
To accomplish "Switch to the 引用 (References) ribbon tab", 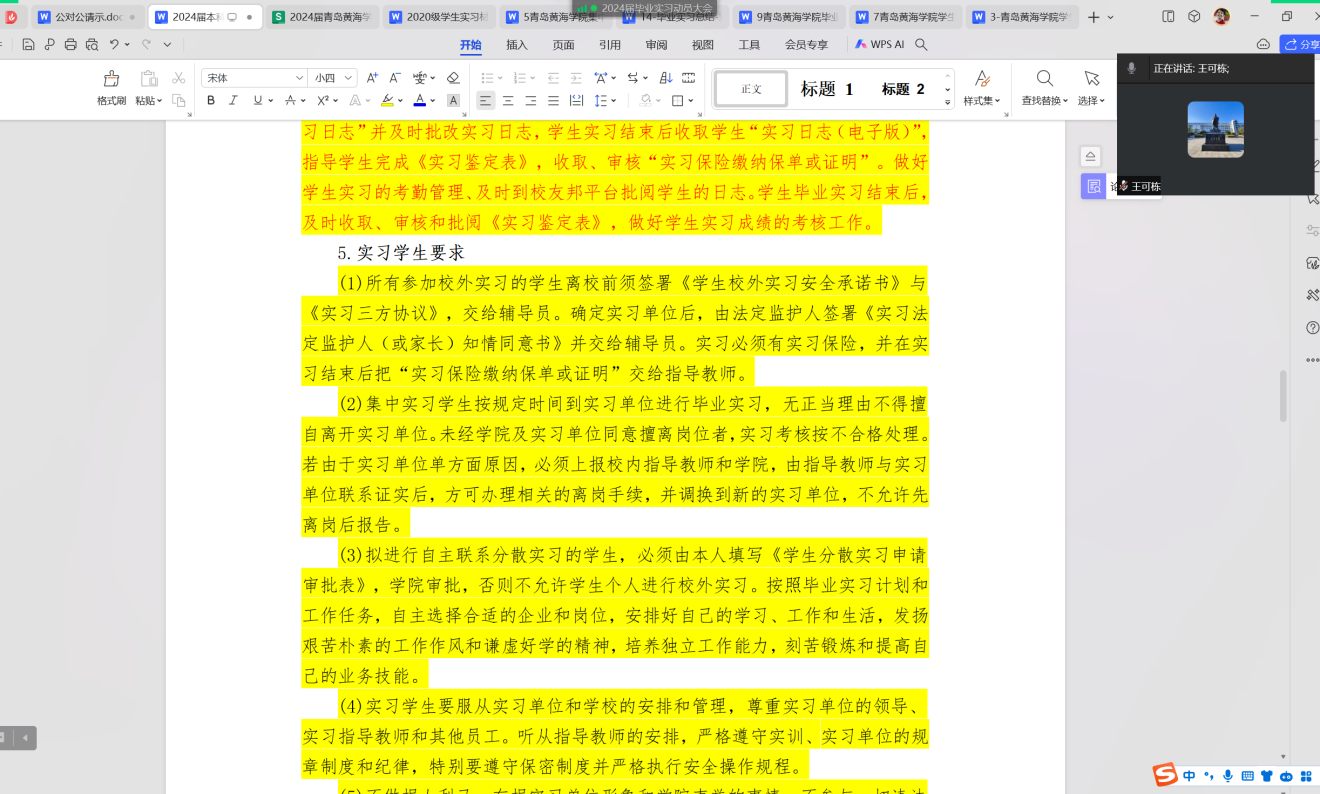I will (610, 45).
